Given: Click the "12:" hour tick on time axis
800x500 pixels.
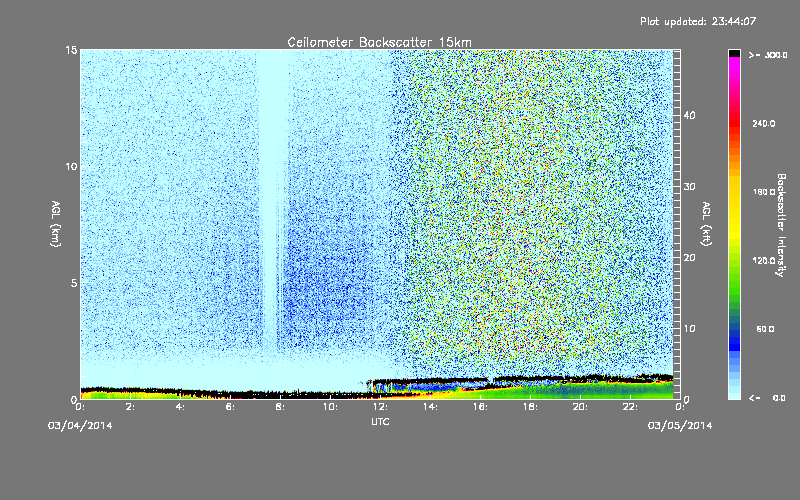Looking at the screenshot, I should tap(380, 407).
